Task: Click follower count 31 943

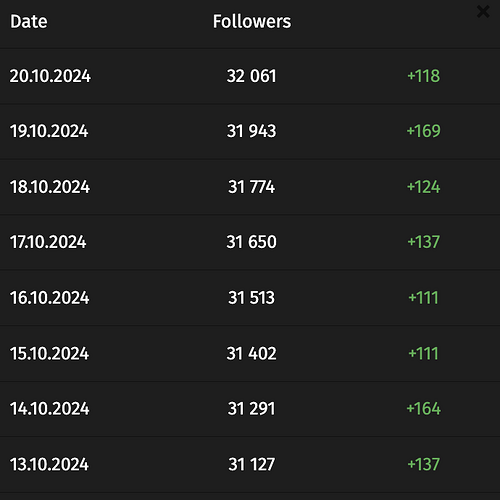Action: point(252,131)
